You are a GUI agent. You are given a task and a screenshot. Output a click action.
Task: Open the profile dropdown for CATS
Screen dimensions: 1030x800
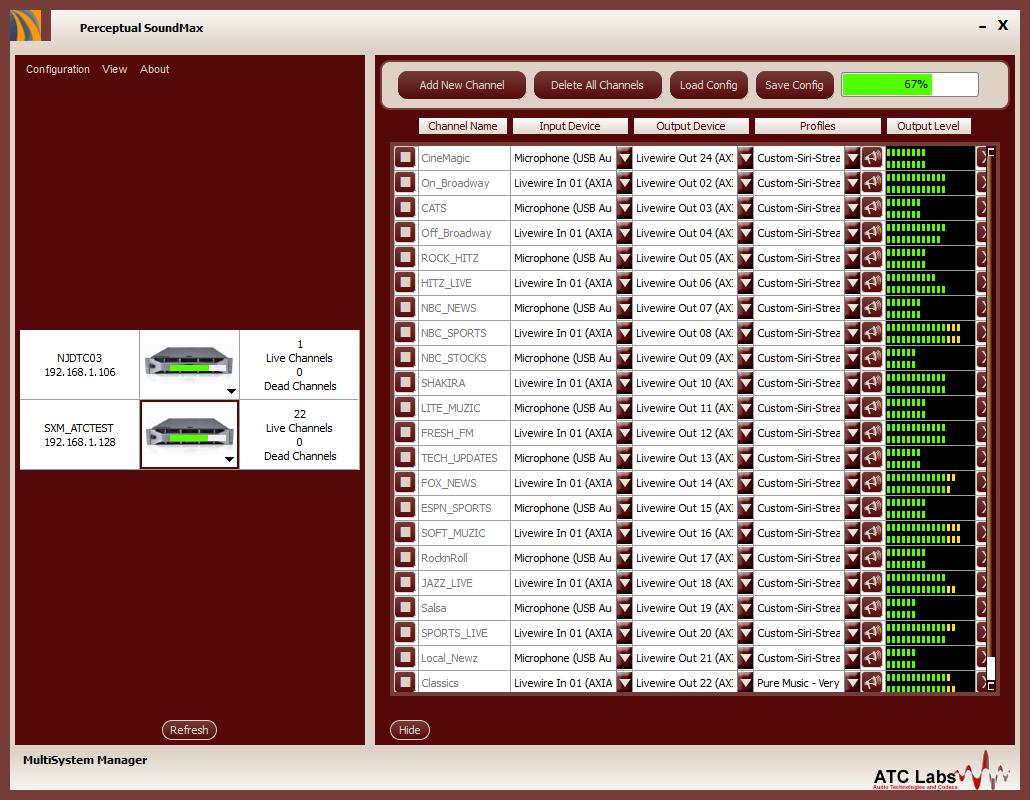point(852,208)
